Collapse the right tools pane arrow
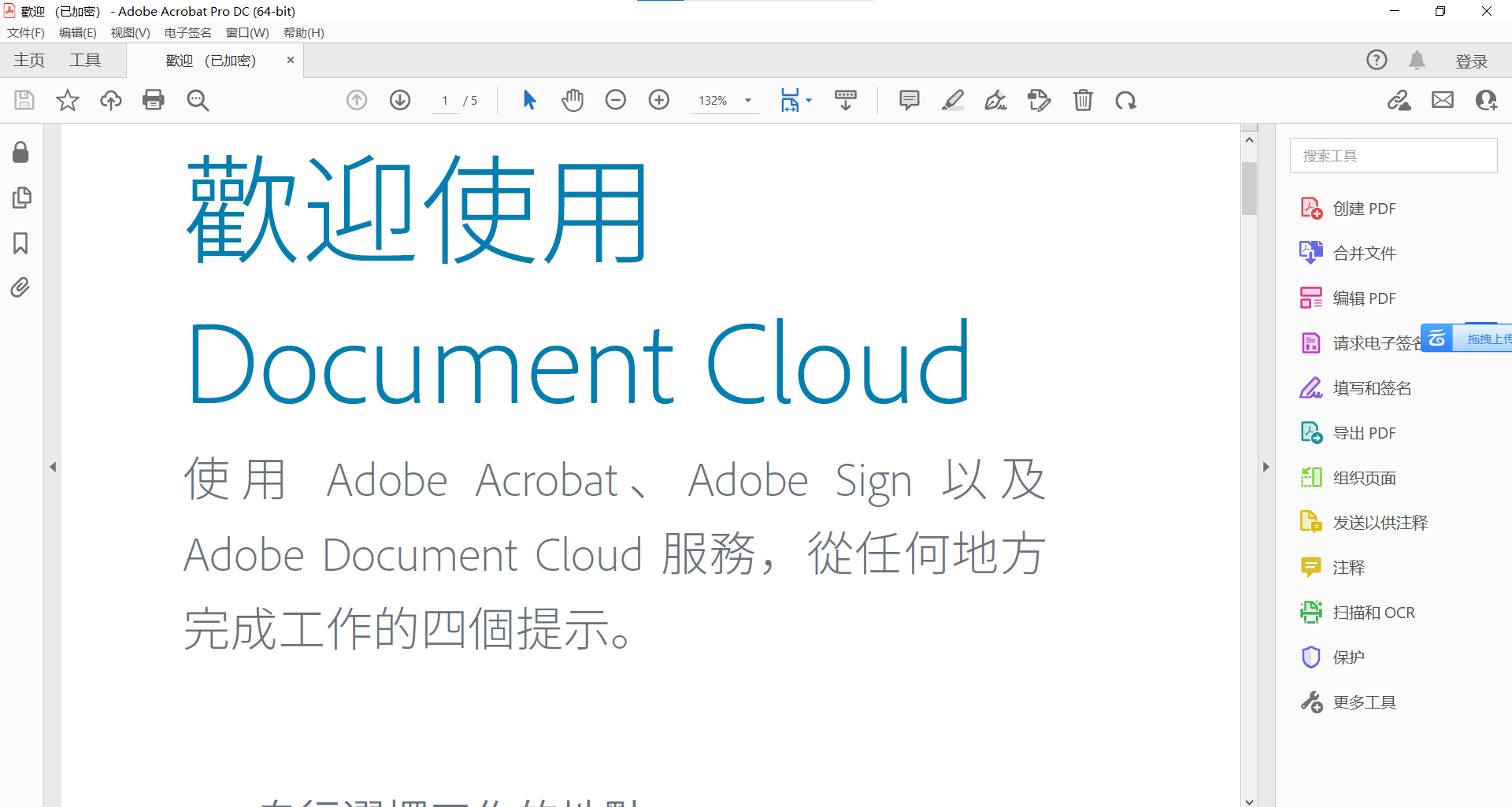The image size is (1512, 807). pos(1266,467)
